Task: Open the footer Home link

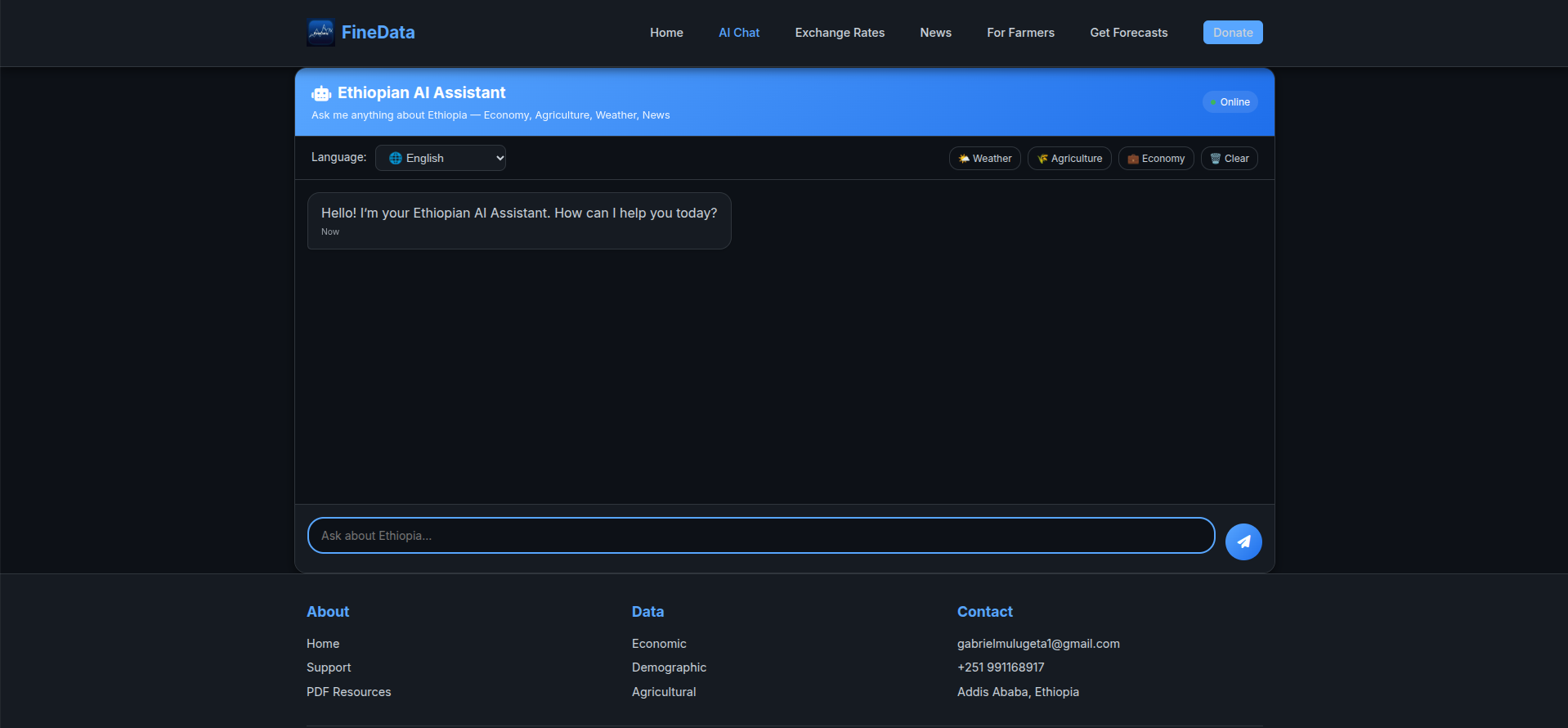Action: 323,644
